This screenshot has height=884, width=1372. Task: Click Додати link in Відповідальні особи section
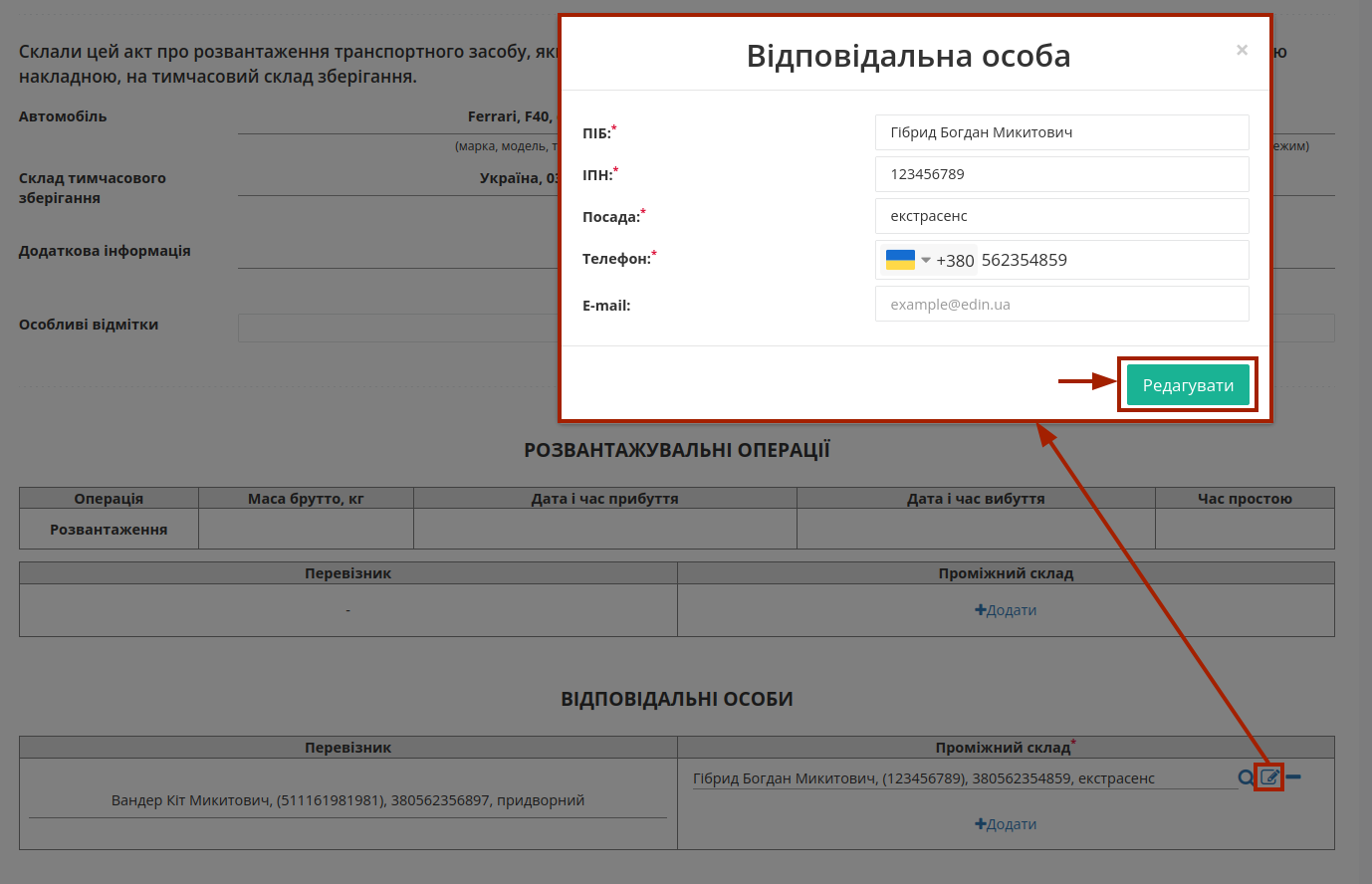(x=1006, y=824)
